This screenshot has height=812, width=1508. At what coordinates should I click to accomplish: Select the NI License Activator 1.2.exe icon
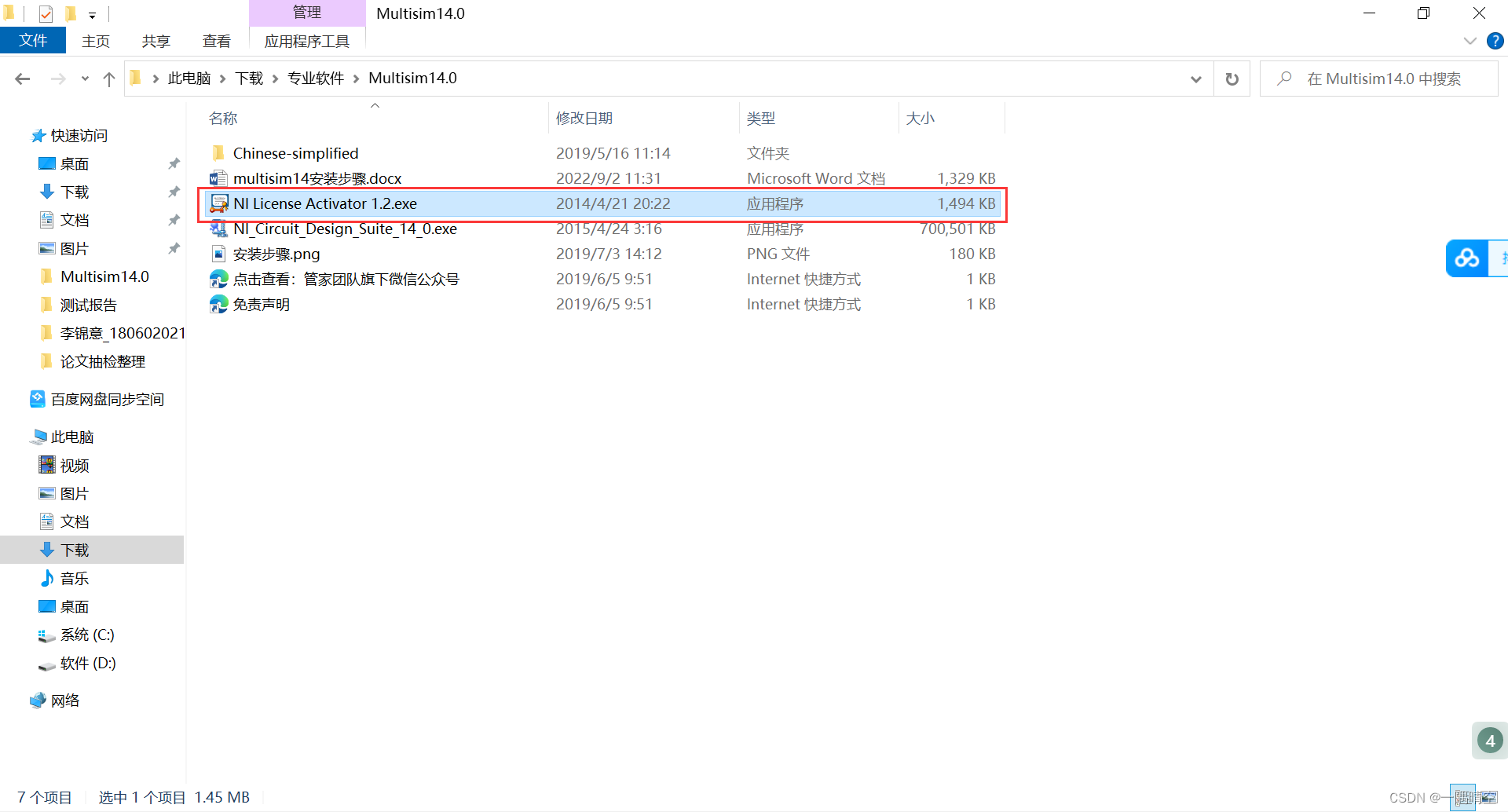(x=219, y=203)
